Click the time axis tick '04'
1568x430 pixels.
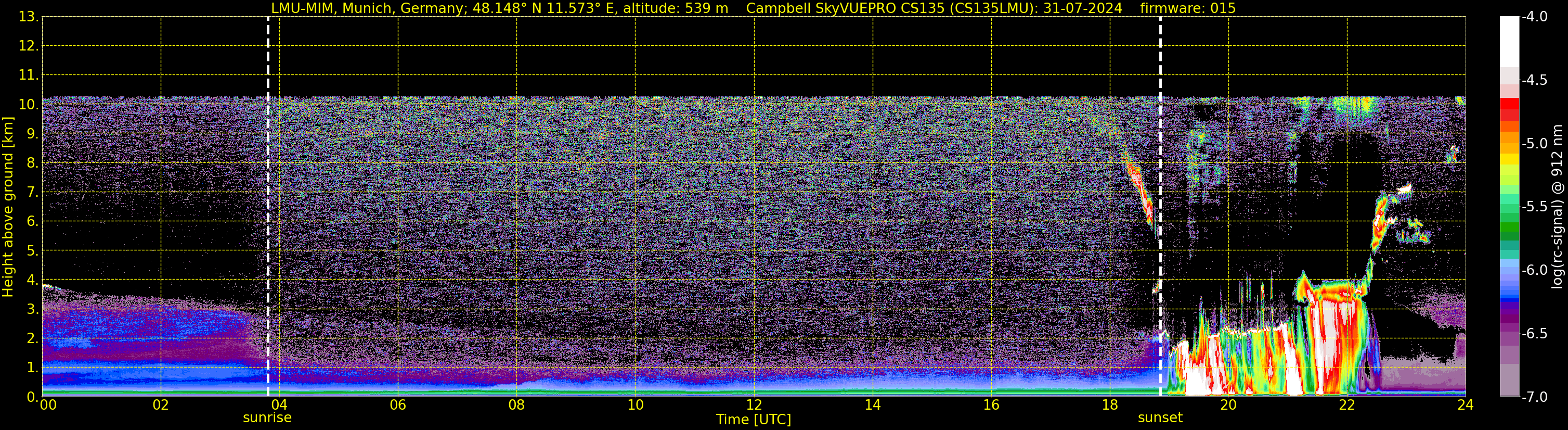pyautogui.click(x=279, y=405)
